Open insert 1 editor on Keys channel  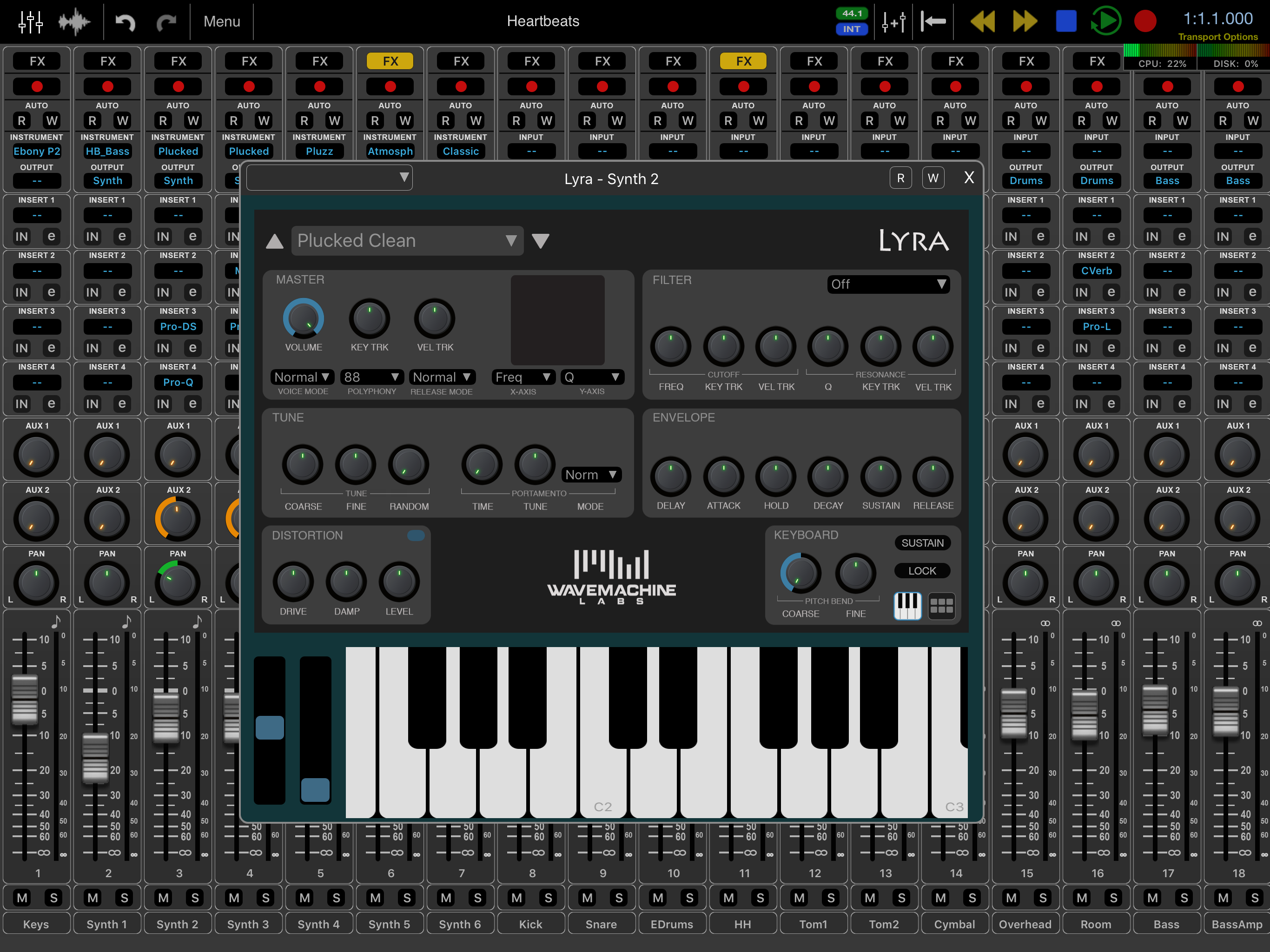coord(51,237)
